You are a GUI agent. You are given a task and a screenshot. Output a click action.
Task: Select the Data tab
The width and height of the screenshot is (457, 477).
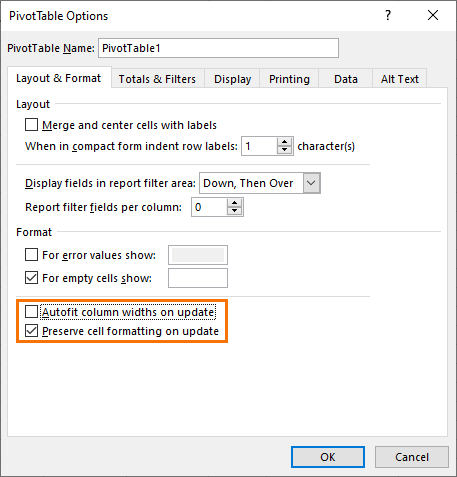click(346, 79)
